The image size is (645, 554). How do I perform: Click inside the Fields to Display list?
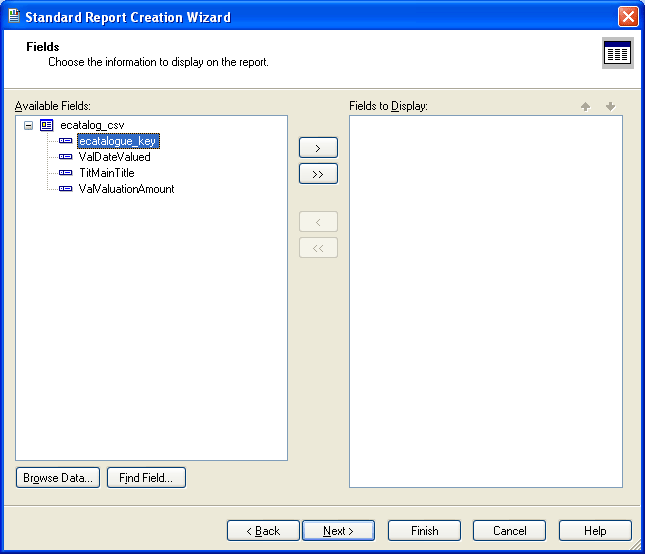coord(485,300)
